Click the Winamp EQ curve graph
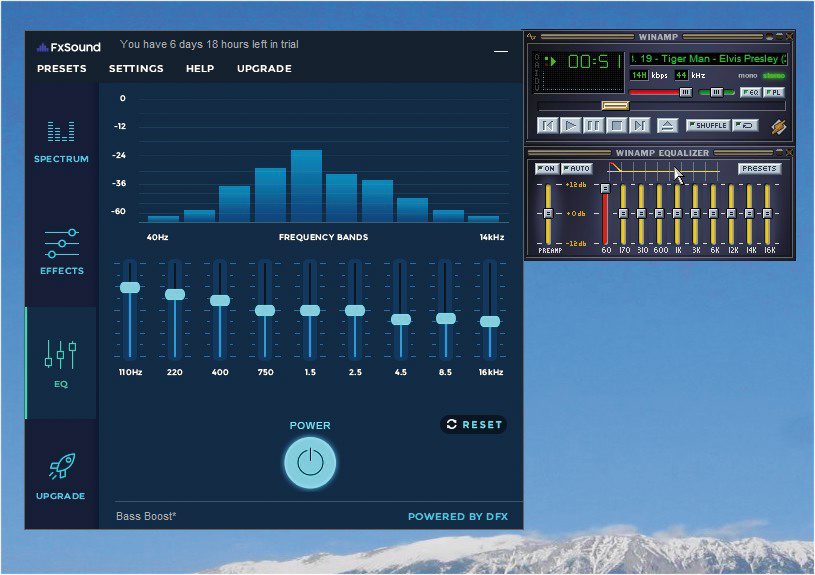This screenshot has height=575, width=815. [x=664, y=169]
